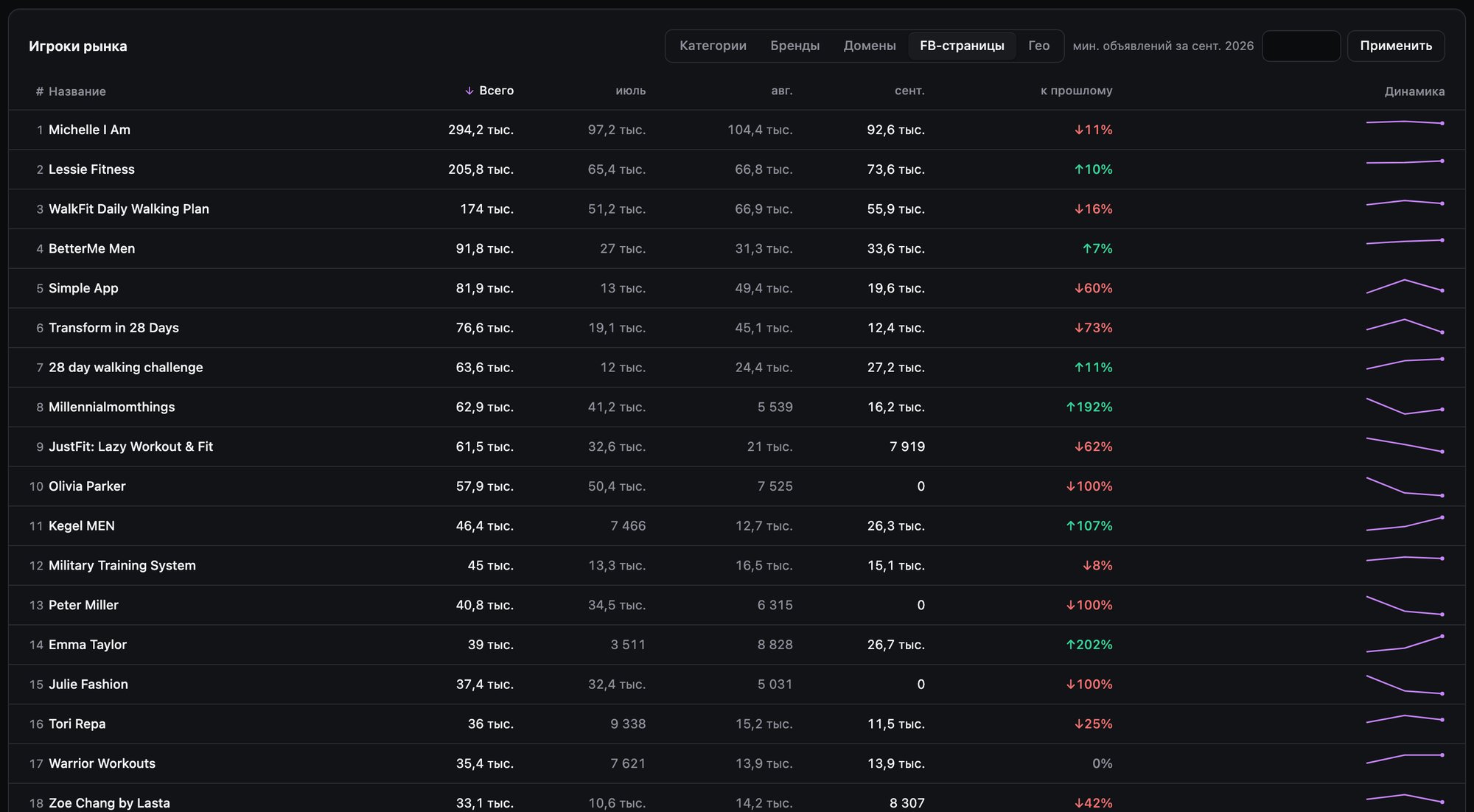Viewport: 1474px width, 812px height.
Task: Click the Название column header
Action: (x=77, y=91)
